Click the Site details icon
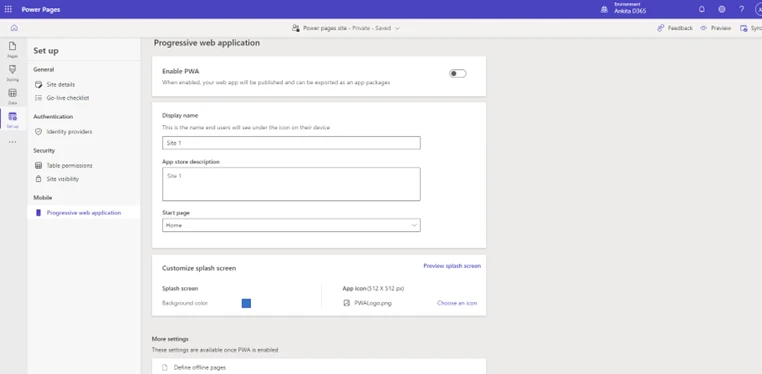 click(x=38, y=85)
